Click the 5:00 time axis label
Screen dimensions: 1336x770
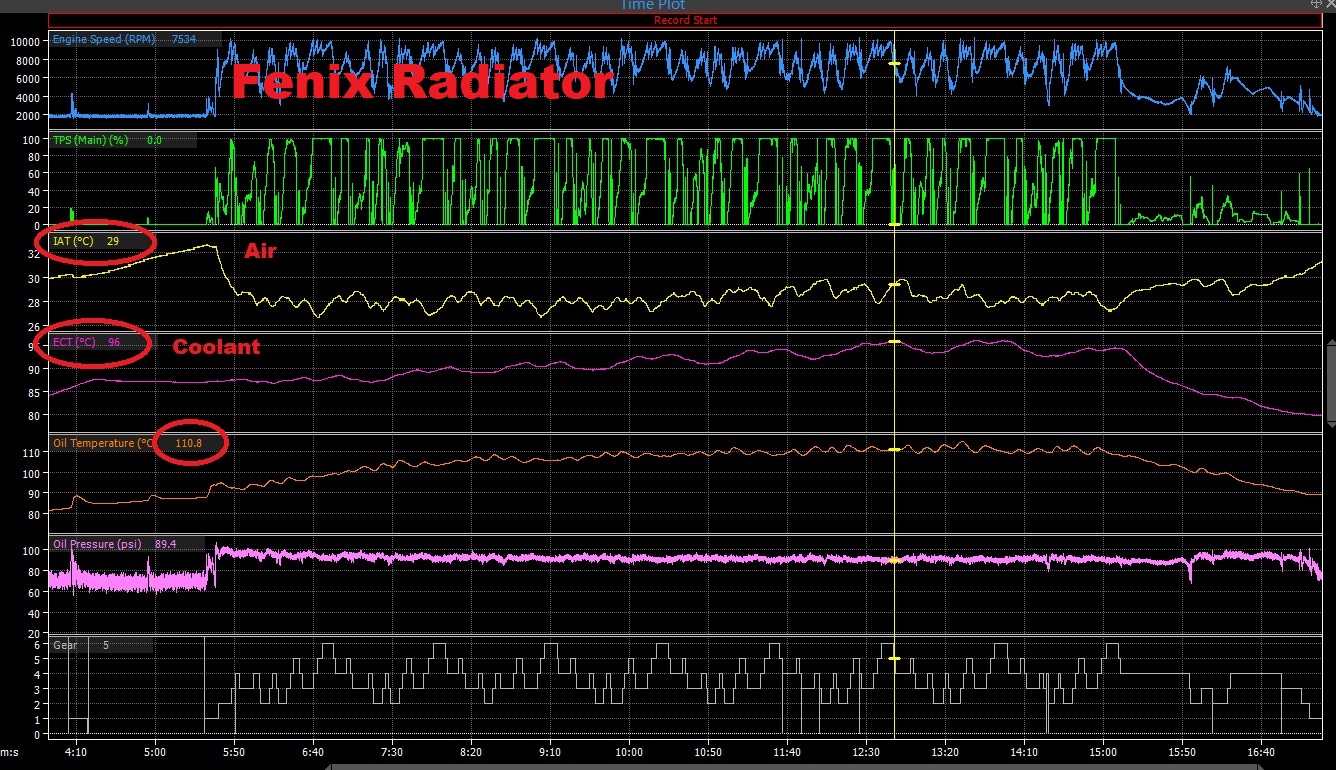coord(154,751)
